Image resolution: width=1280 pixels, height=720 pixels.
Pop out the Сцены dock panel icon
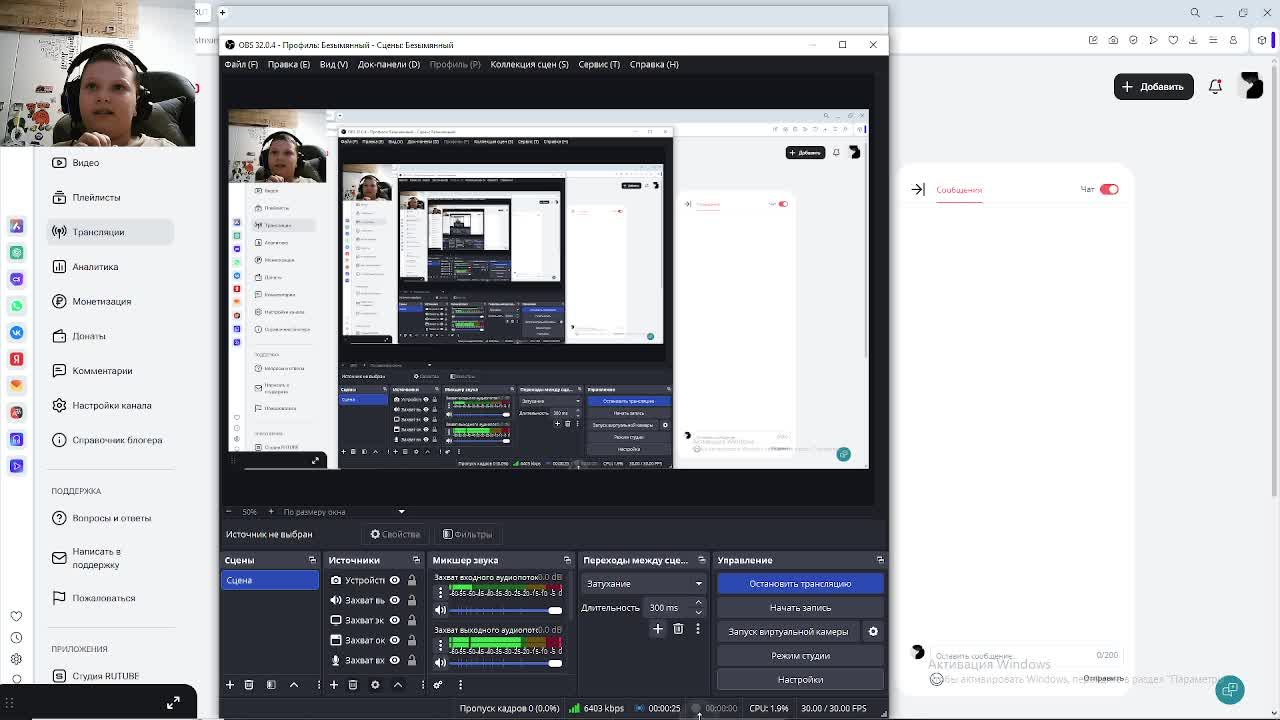pyautogui.click(x=312, y=560)
